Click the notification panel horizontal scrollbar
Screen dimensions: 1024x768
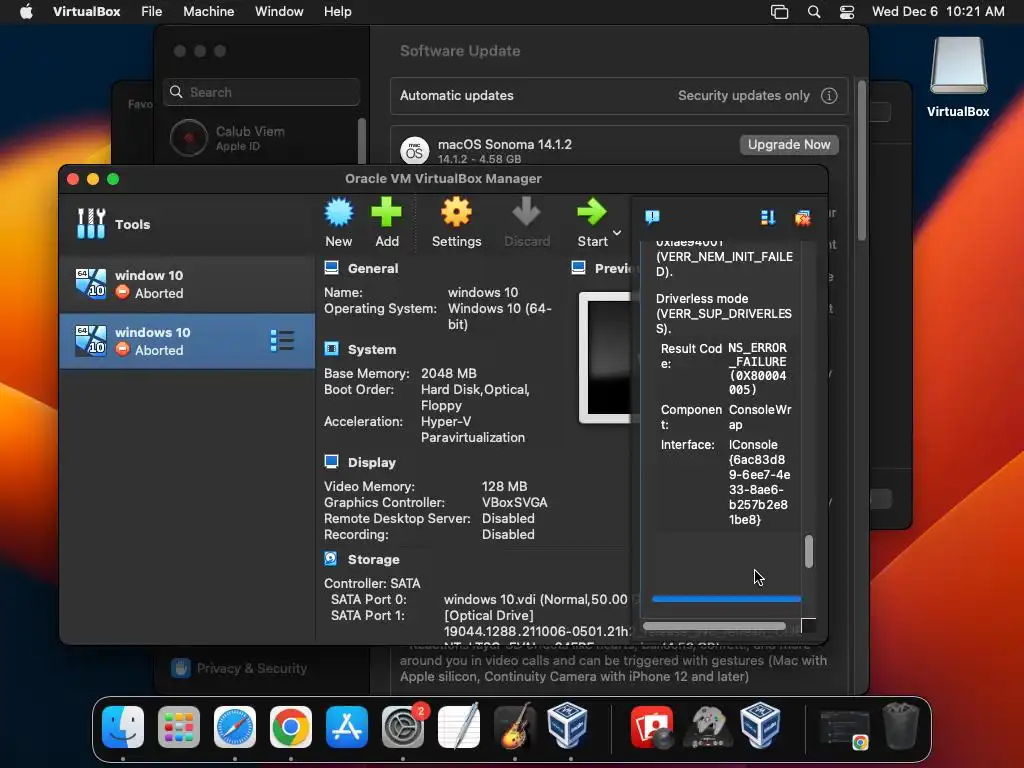pos(714,626)
